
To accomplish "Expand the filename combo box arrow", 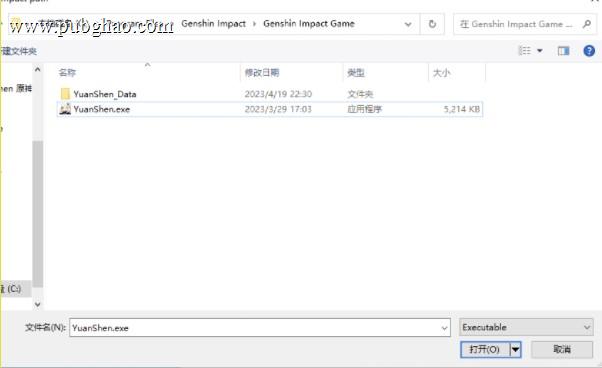I will pos(444,328).
